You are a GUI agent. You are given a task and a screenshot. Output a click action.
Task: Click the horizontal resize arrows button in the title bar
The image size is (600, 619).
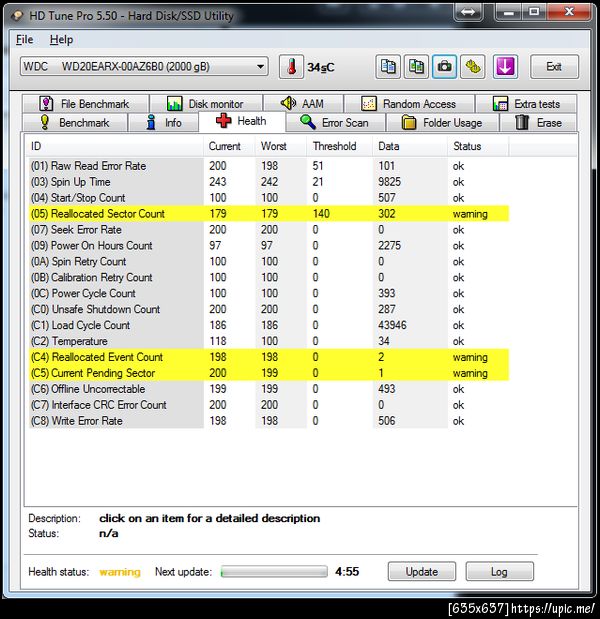click(468, 12)
